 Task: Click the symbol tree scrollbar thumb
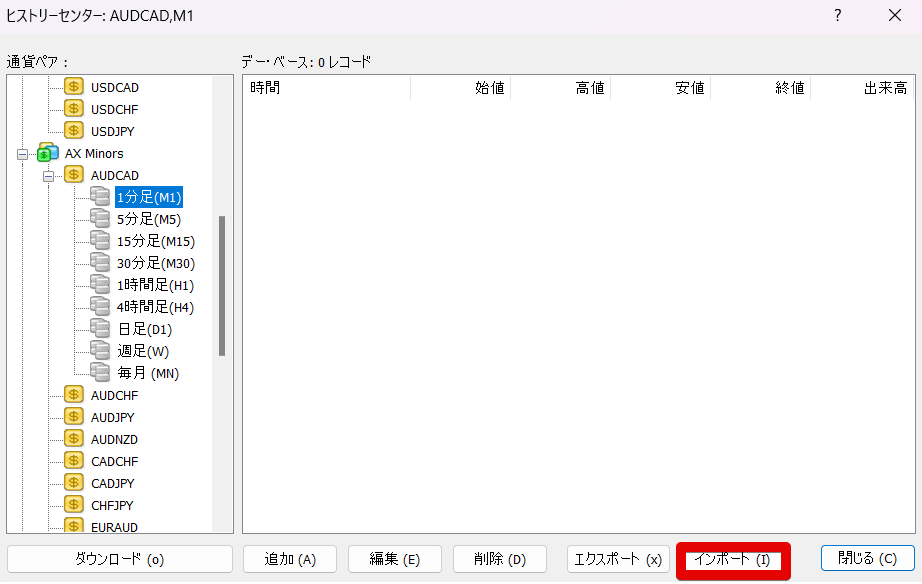[x=222, y=286]
